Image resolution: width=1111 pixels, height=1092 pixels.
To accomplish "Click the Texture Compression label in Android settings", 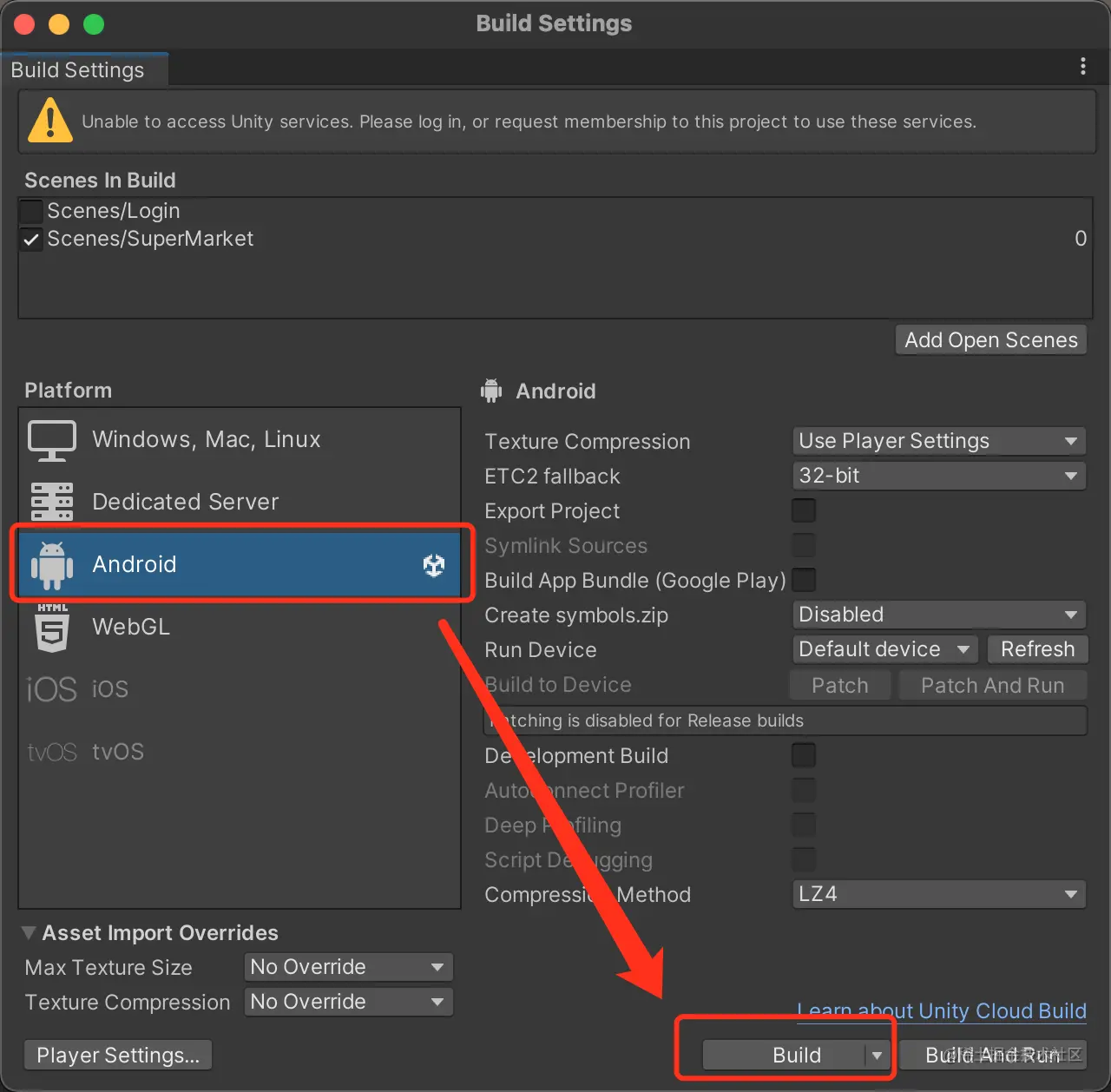I will pyautogui.click(x=587, y=441).
